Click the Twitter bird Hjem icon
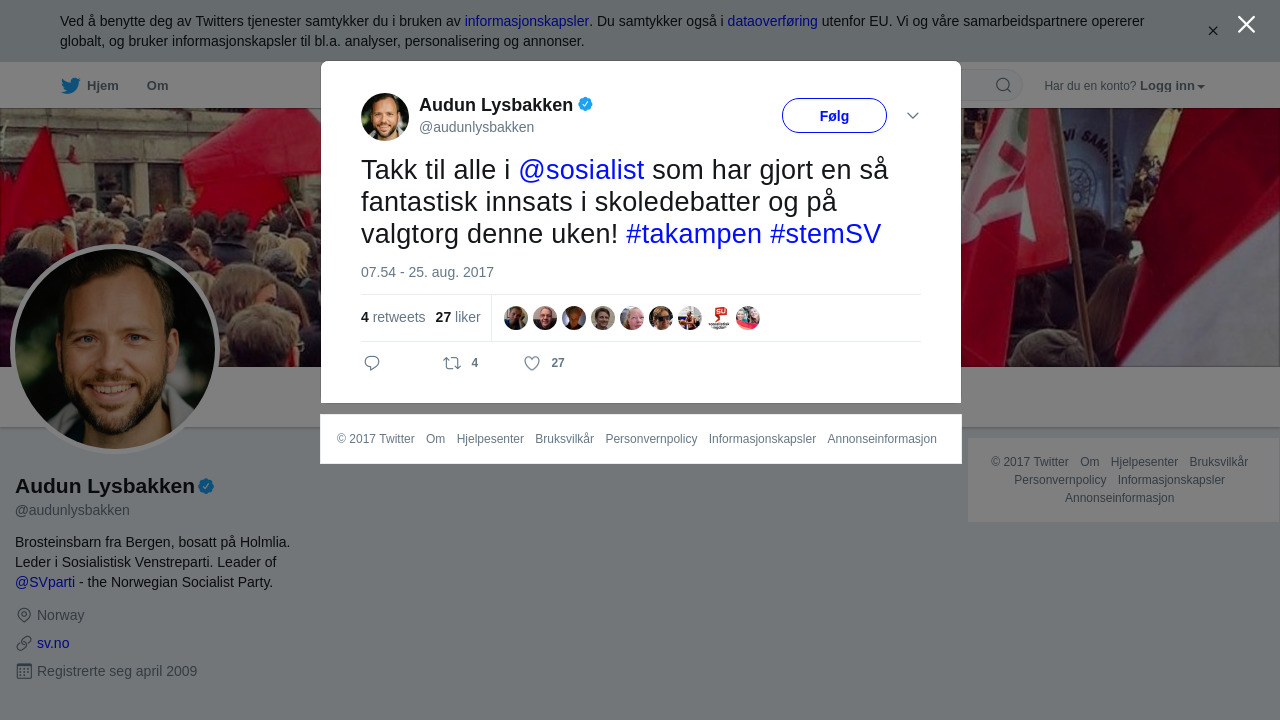1280x720 pixels. pos(70,86)
